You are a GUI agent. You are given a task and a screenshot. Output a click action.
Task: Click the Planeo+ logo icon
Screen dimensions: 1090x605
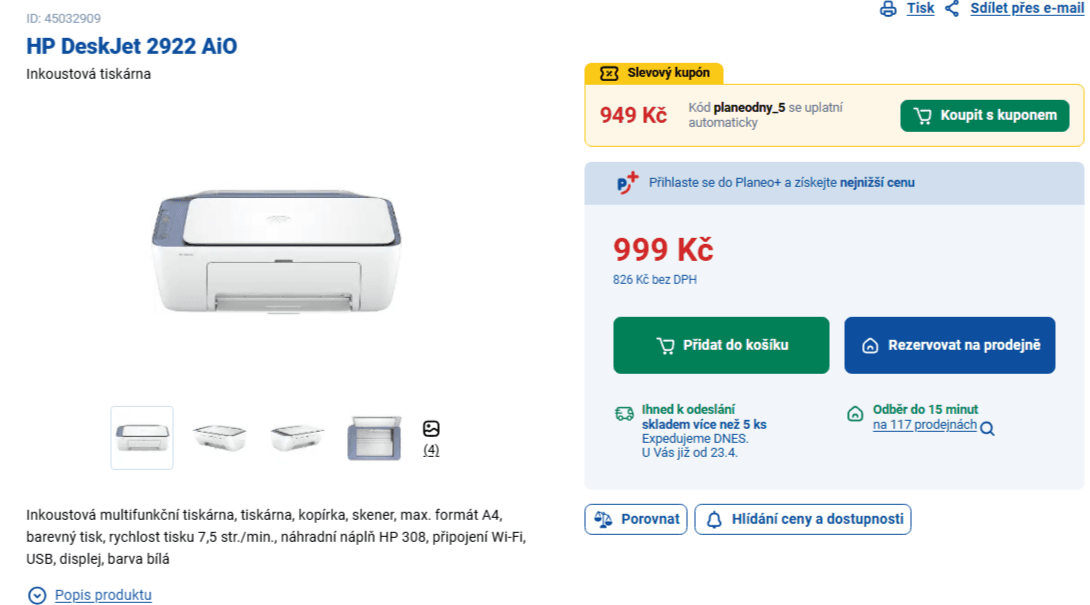click(x=628, y=183)
